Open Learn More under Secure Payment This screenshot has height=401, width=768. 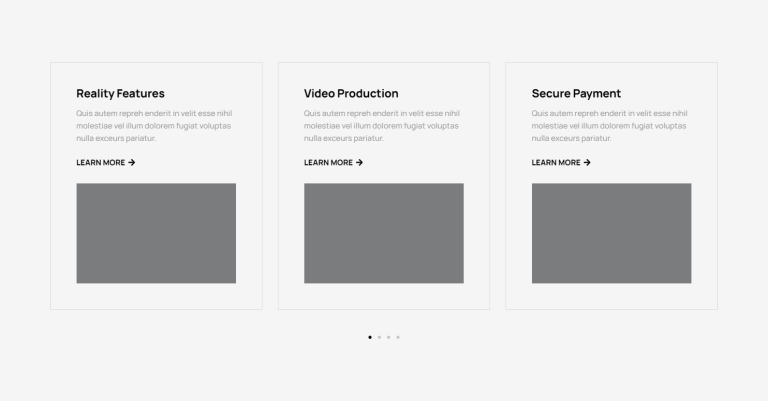pos(556,163)
